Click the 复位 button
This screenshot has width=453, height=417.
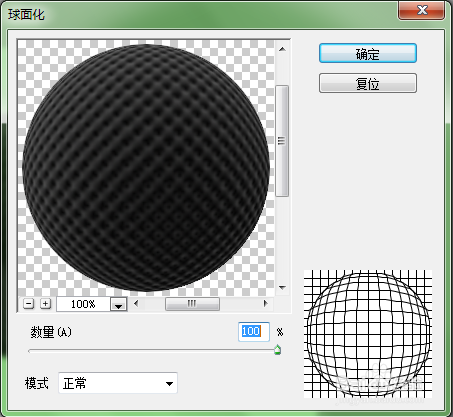(x=368, y=83)
